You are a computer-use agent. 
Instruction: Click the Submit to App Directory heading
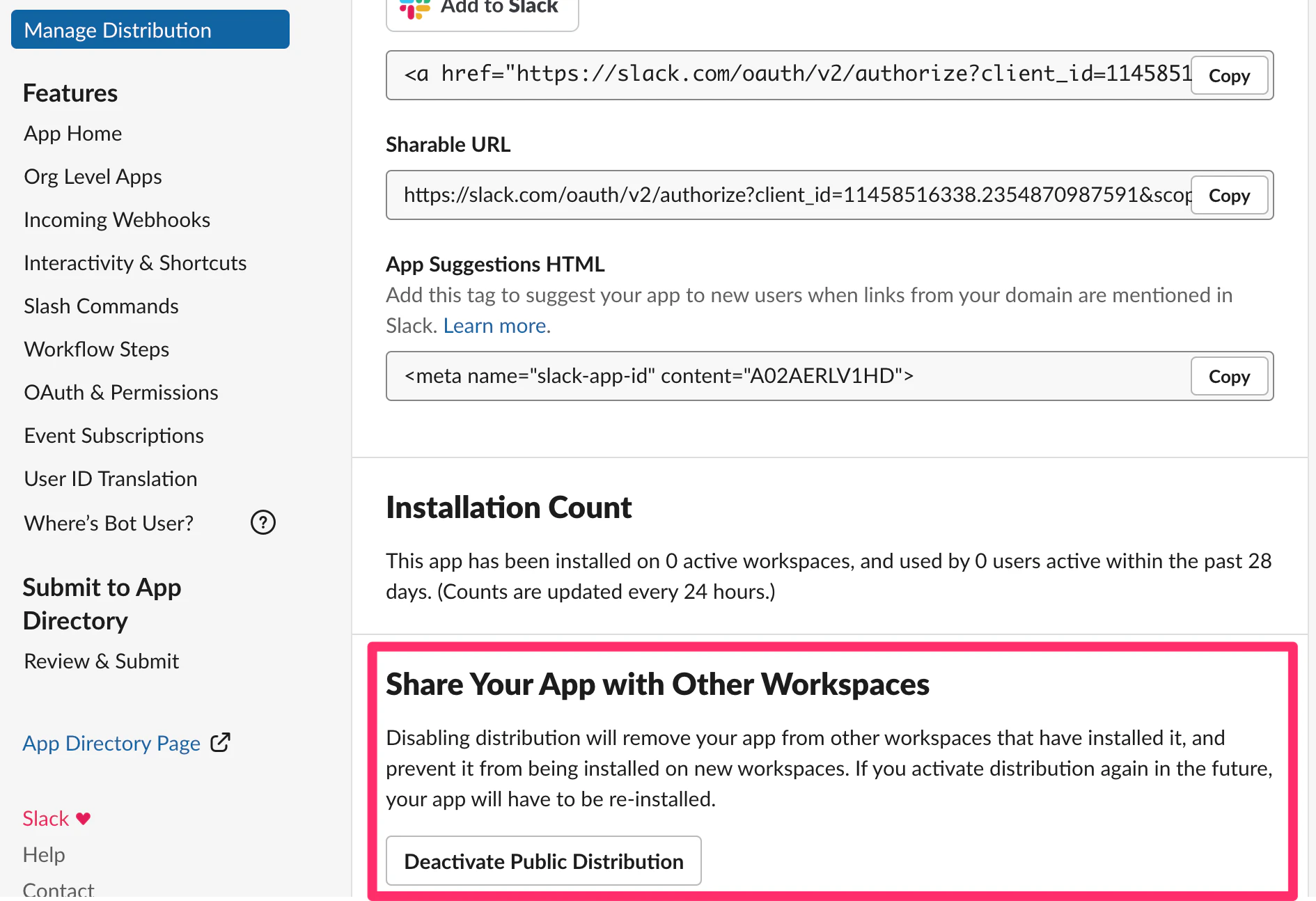[x=102, y=604]
